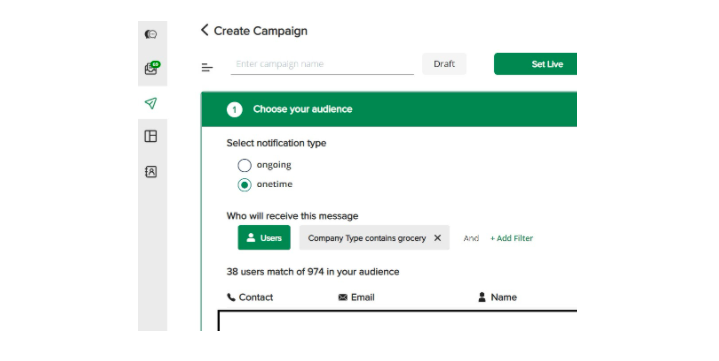Select the onetime notification type
This screenshot has height=361, width=719.
tap(244, 184)
